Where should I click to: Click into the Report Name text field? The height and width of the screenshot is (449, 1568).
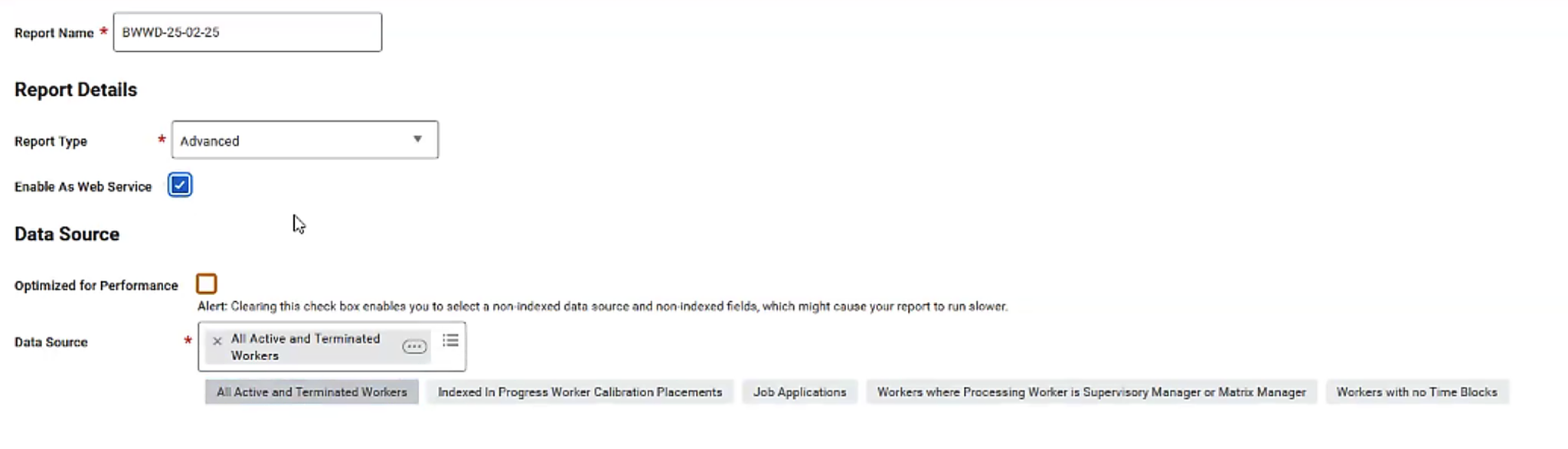coord(247,32)
